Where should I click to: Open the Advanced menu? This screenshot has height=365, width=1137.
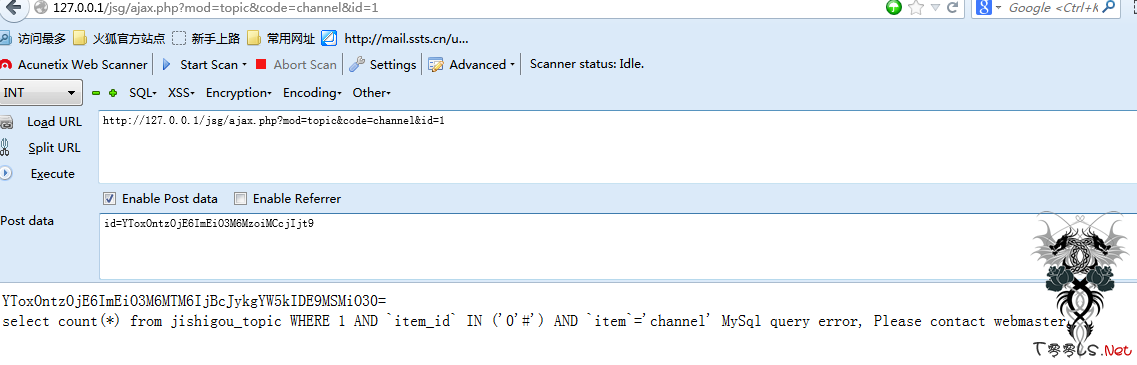471,65
